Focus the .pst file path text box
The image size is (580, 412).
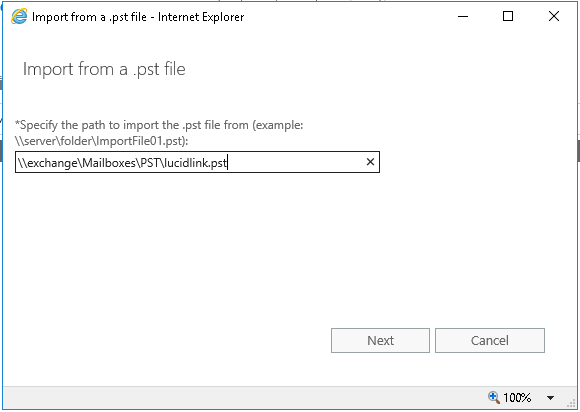pos(197,162)
